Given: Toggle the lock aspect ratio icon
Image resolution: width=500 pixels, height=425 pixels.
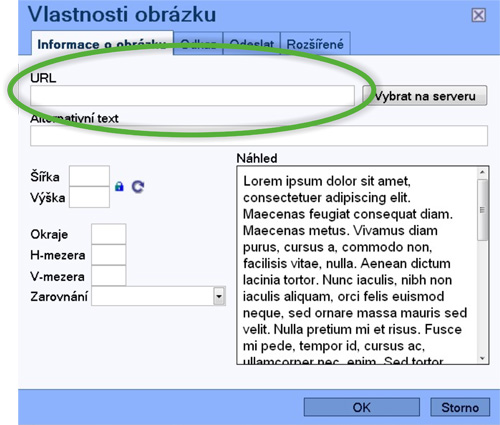Looking at the screenshot, I should click(119, 186).
